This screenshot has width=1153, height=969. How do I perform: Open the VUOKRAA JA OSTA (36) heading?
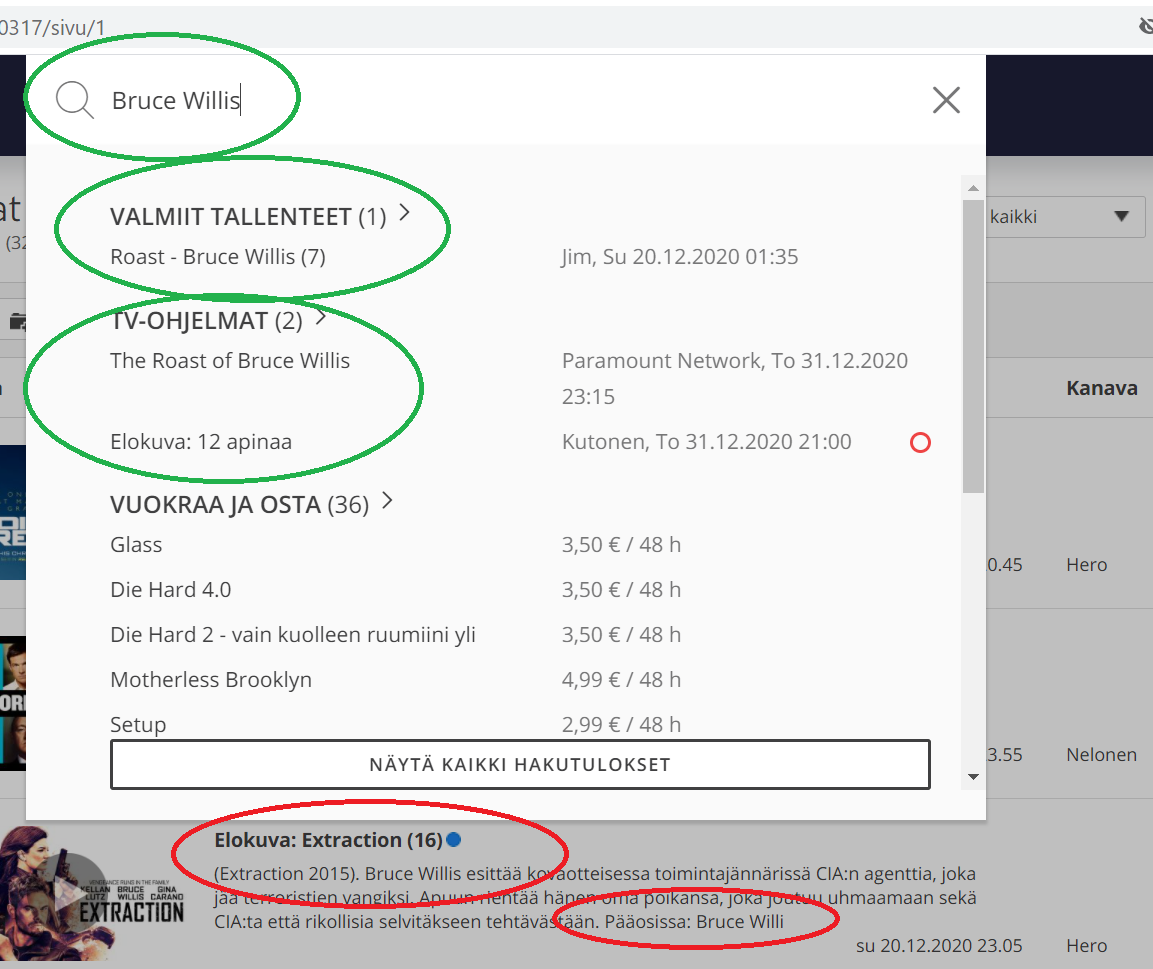(x=239, y=505)
